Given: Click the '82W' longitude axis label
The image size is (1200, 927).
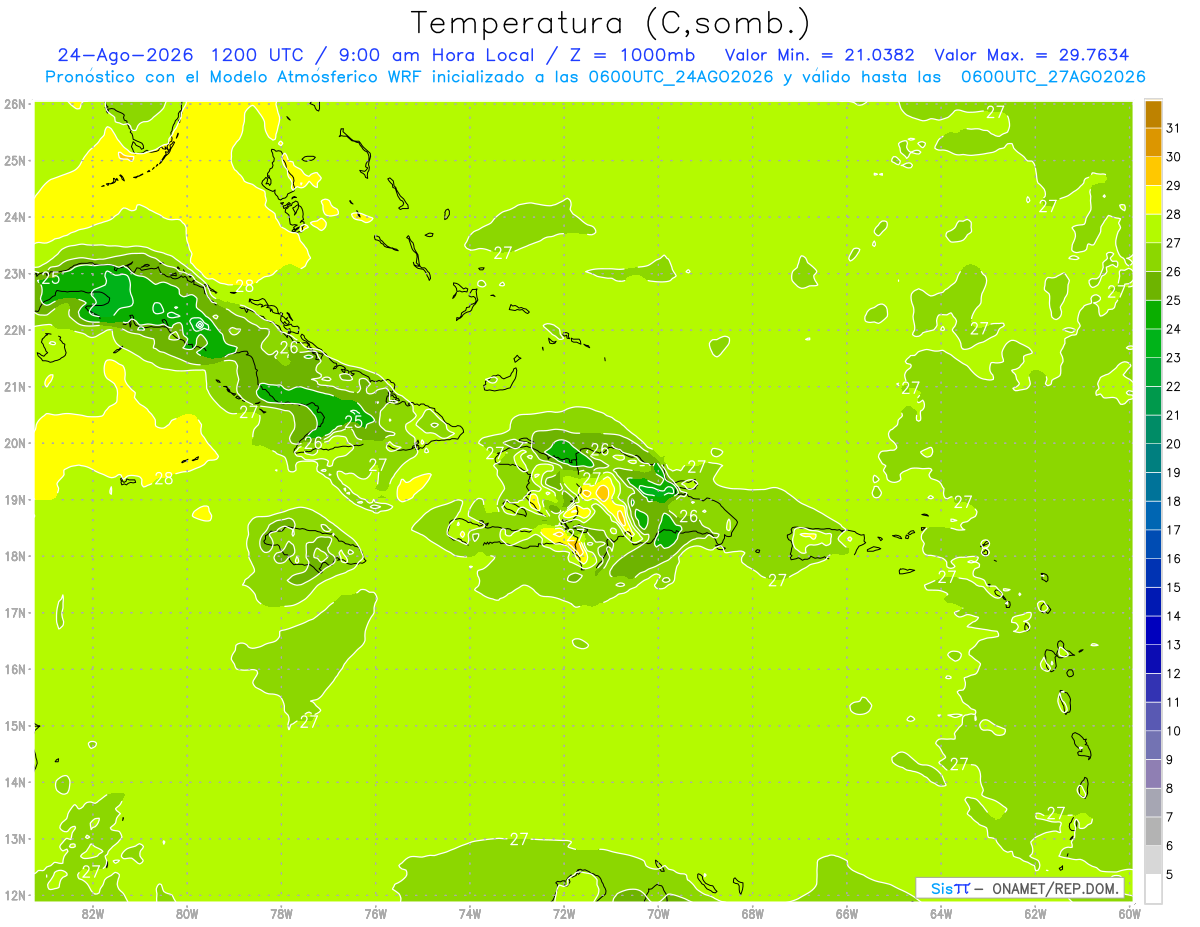Looking at the screenshot, I should point(93,913).
